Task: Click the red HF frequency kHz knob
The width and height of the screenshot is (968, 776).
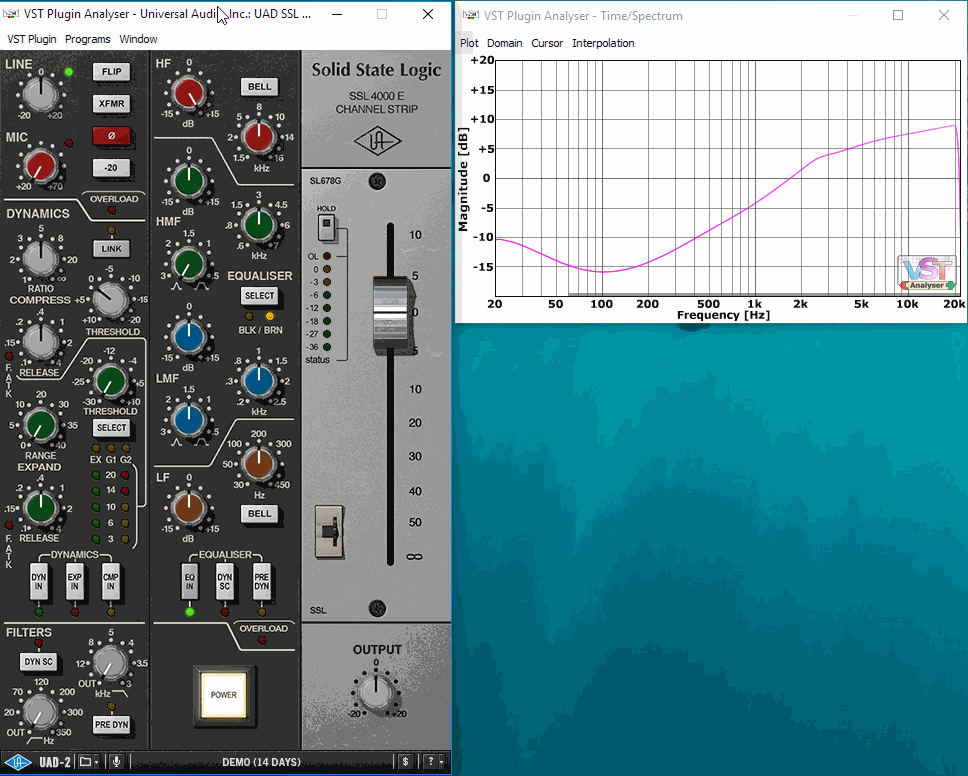Action: point(259,137)
